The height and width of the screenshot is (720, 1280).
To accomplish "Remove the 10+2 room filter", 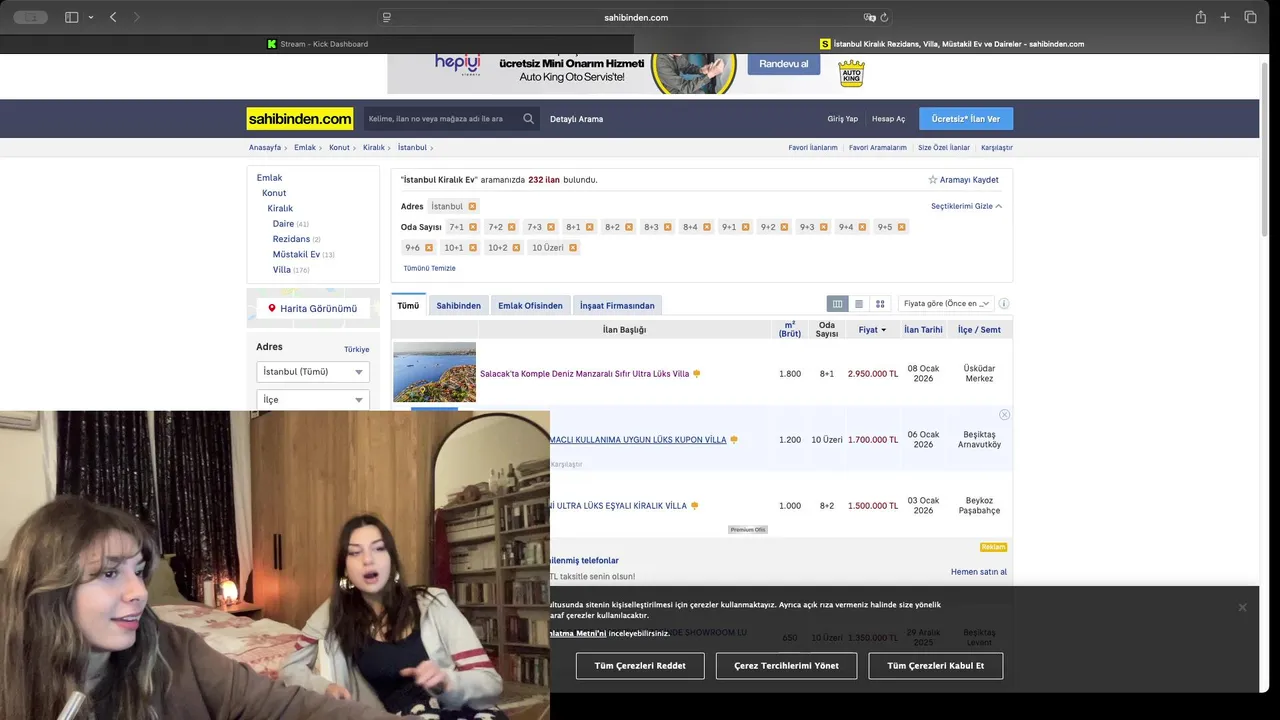I will (x=517, y=248).
